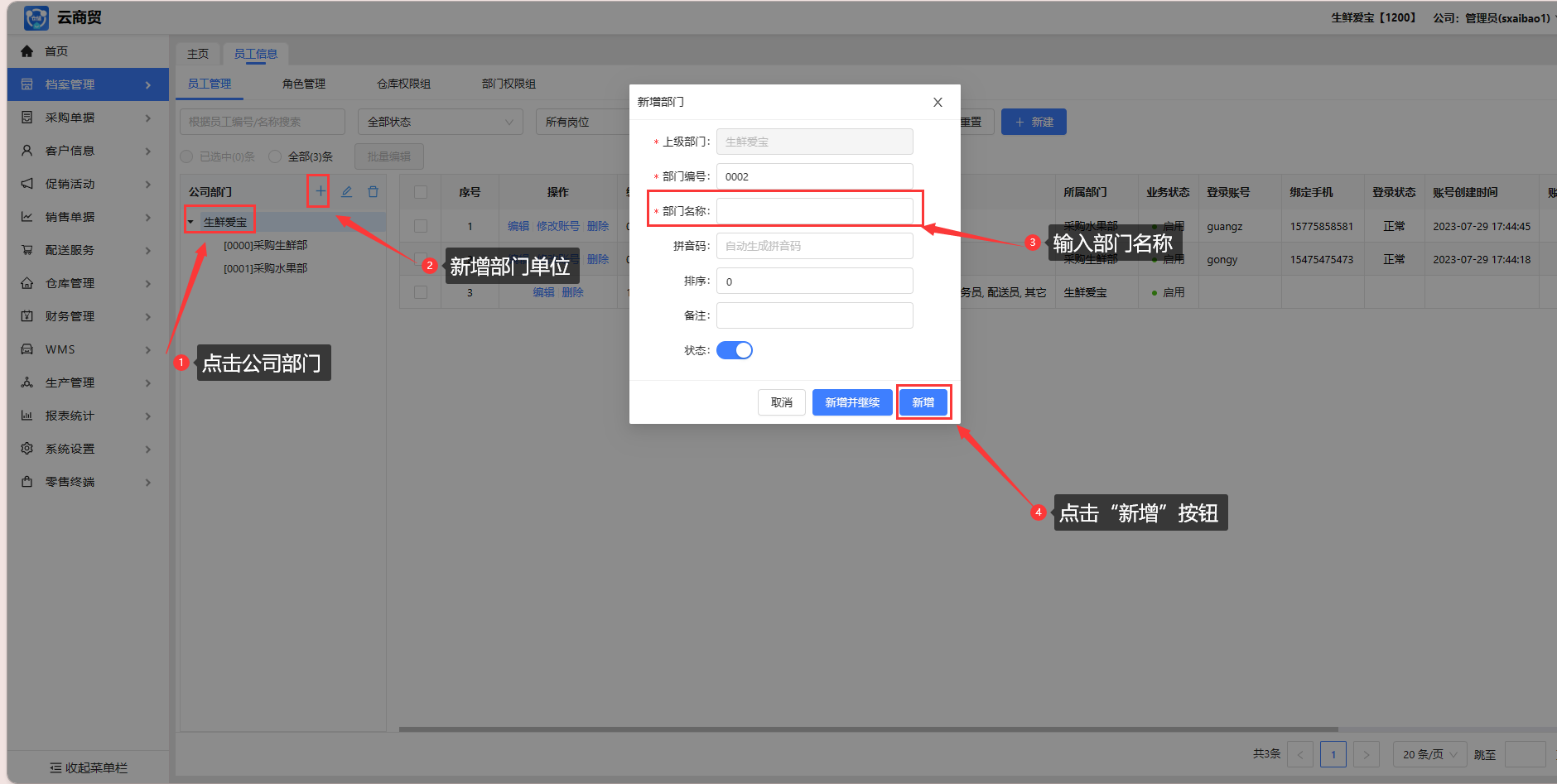
Task: Click the plus icon to add department
Action: pyautogui.click(x=320, y=191)
